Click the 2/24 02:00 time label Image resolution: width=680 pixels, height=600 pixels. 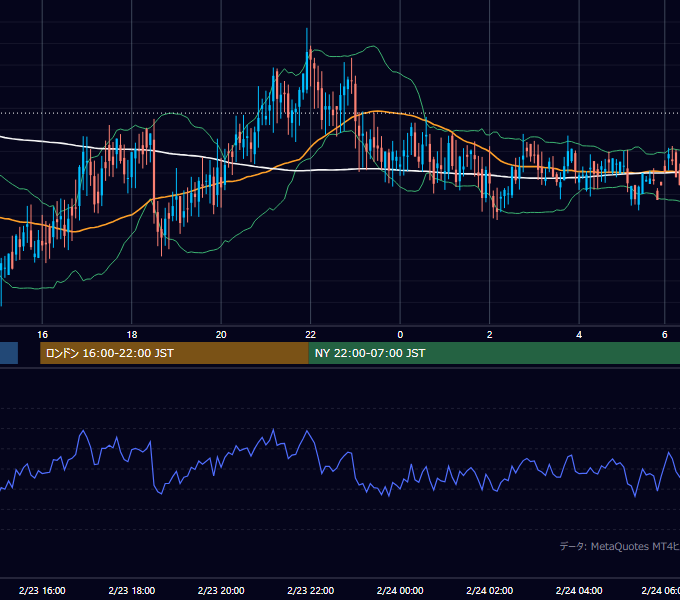[490, 590]
